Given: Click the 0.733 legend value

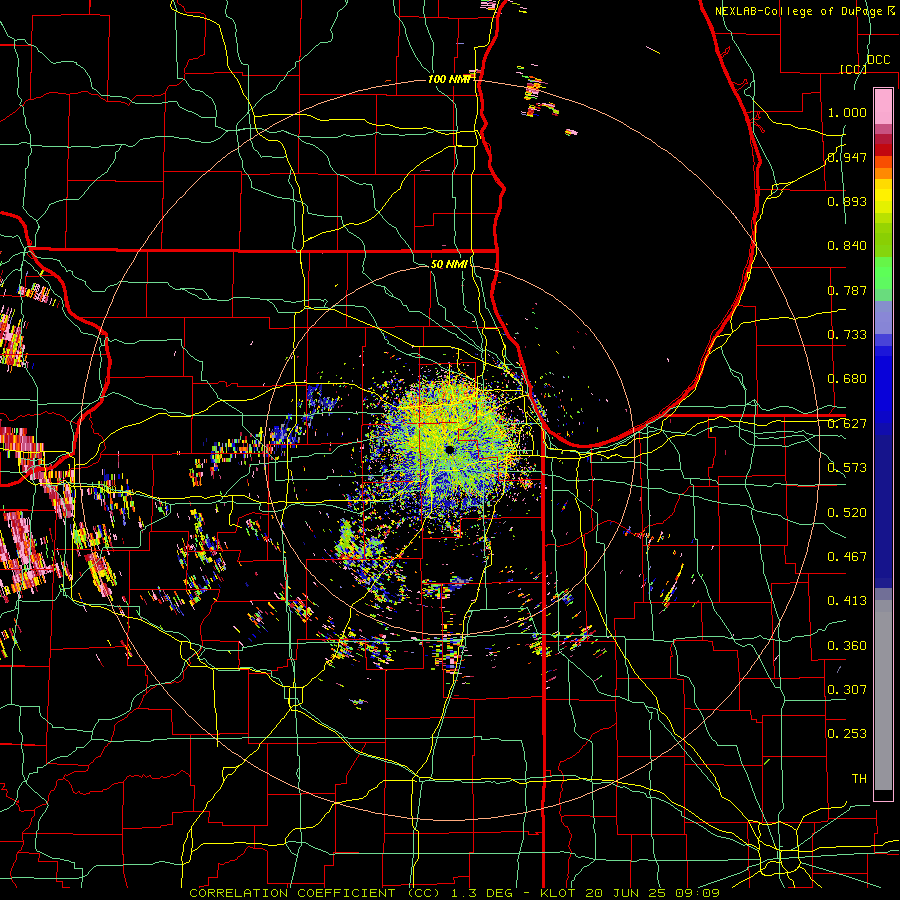Looking at the screenshot, I should 847,335.
